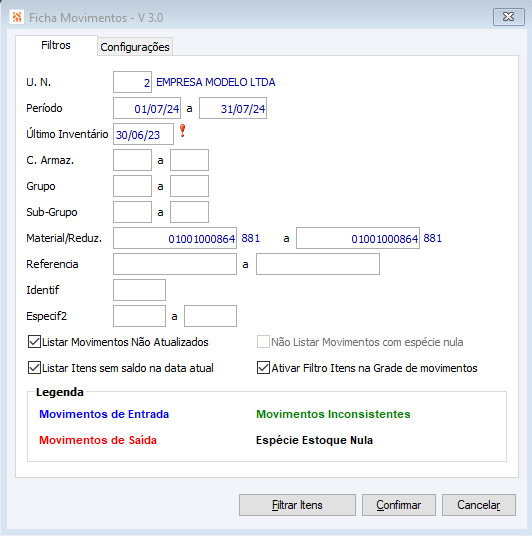Click the Período start date field
Screen dimensions: 532x536
(147, 108)
